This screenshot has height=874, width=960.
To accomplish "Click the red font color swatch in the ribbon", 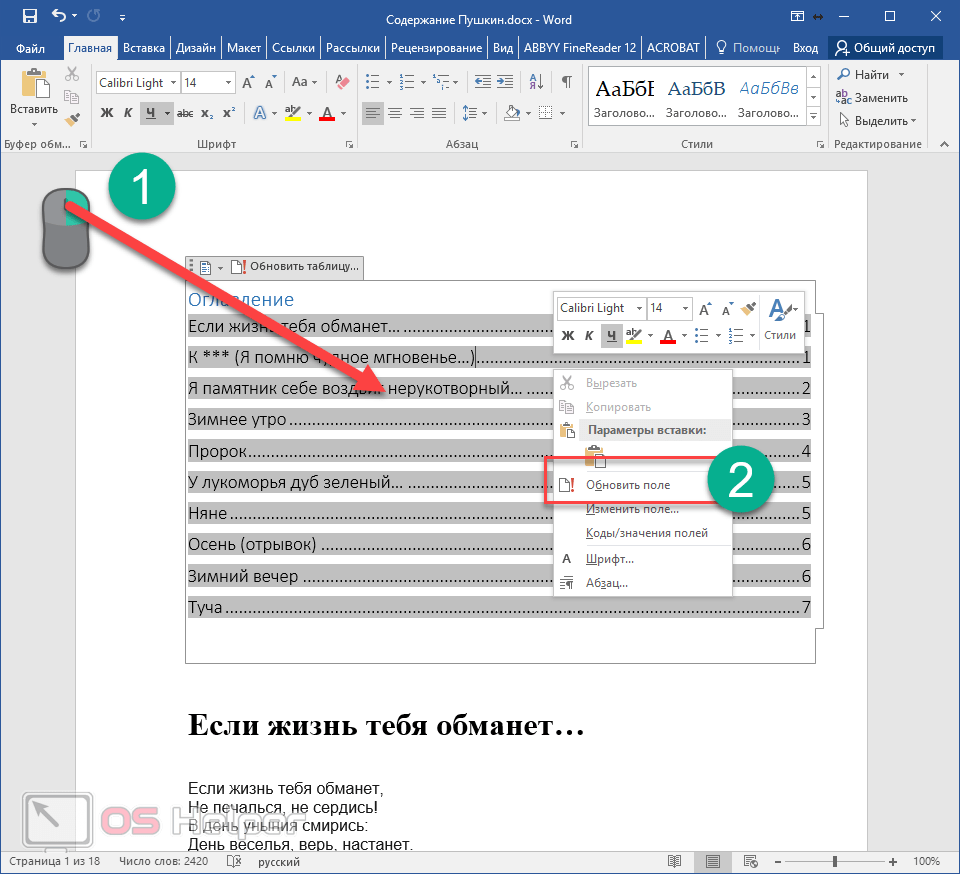I will pyautogui.click(x=325, y=114).
